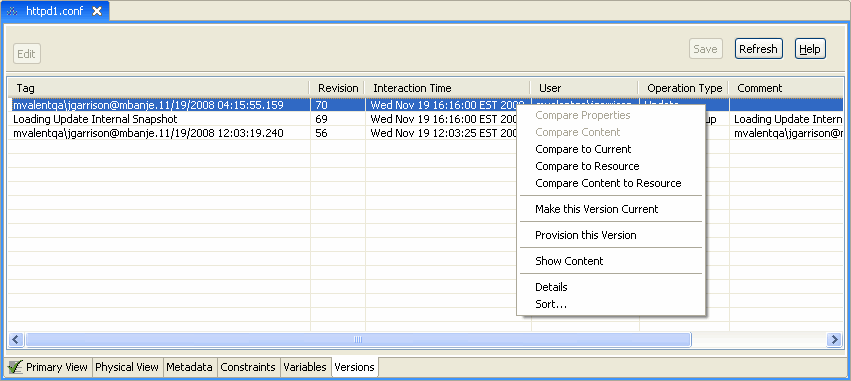The image size is (851, 381).
Task: Click the Loading Update Intern comment cell
Action: (787, 119)
